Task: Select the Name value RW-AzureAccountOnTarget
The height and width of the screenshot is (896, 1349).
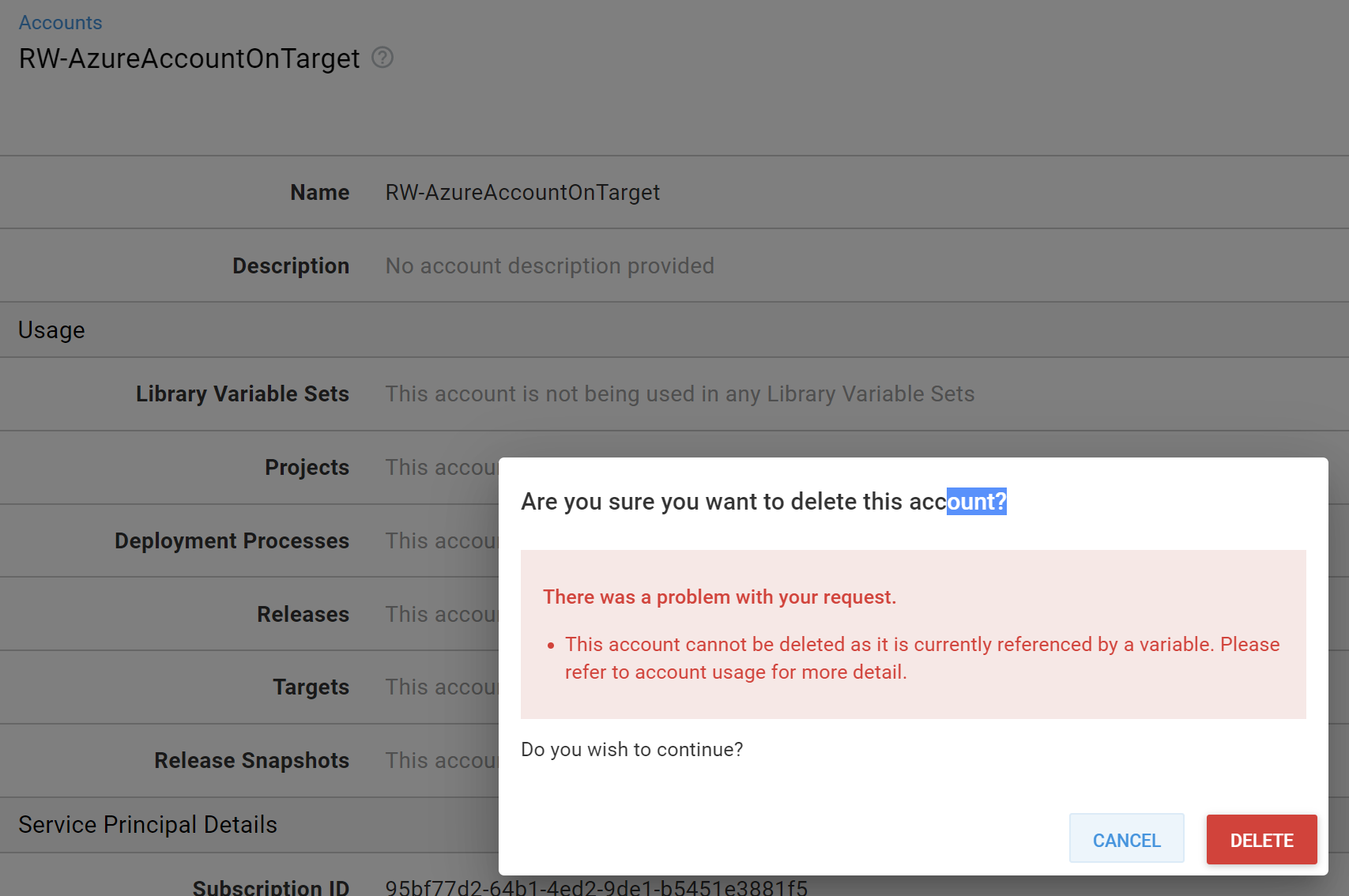Action: coord(522,192)
